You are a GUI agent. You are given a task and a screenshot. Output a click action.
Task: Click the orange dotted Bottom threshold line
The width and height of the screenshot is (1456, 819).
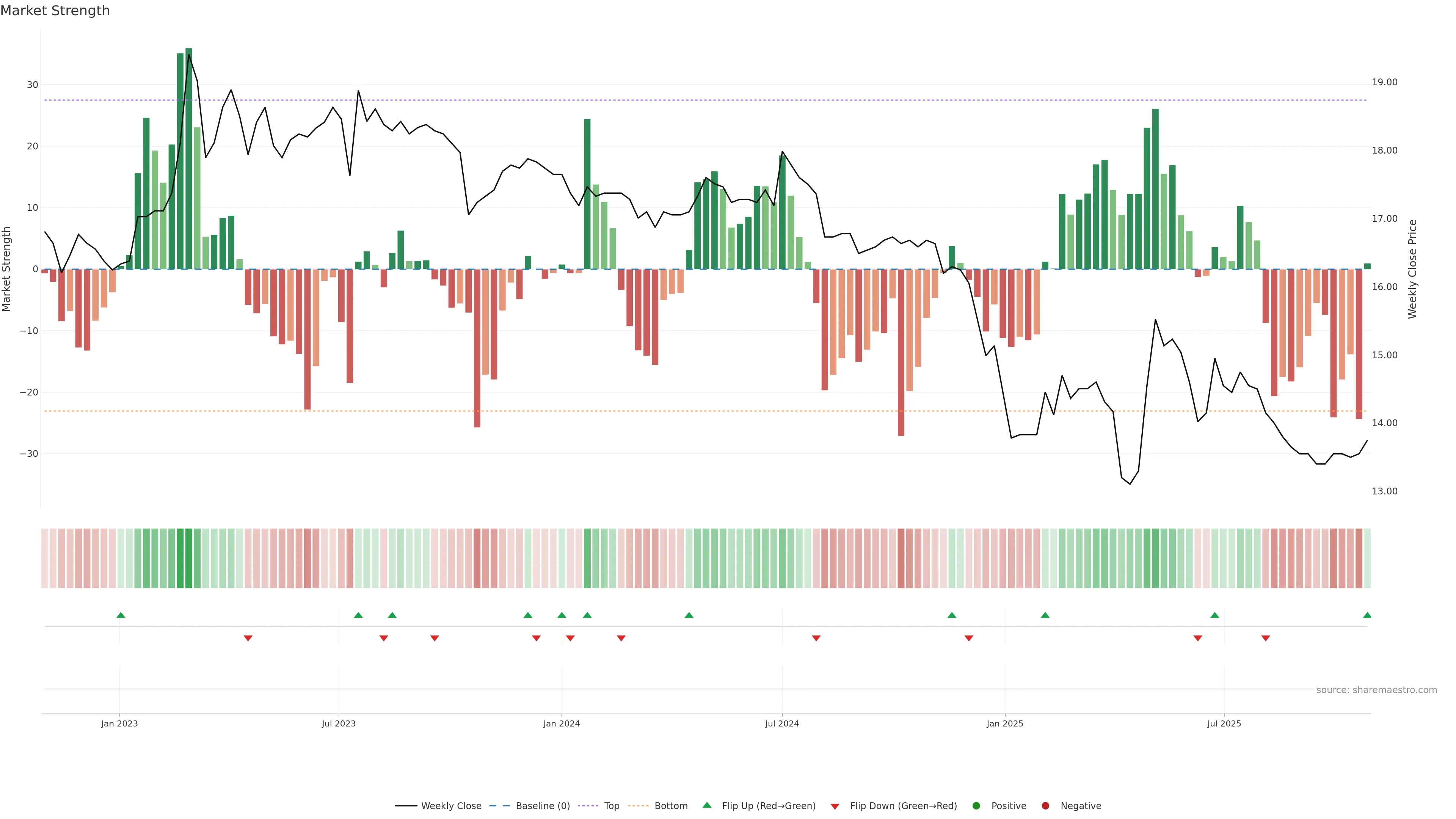coord(678,411)
